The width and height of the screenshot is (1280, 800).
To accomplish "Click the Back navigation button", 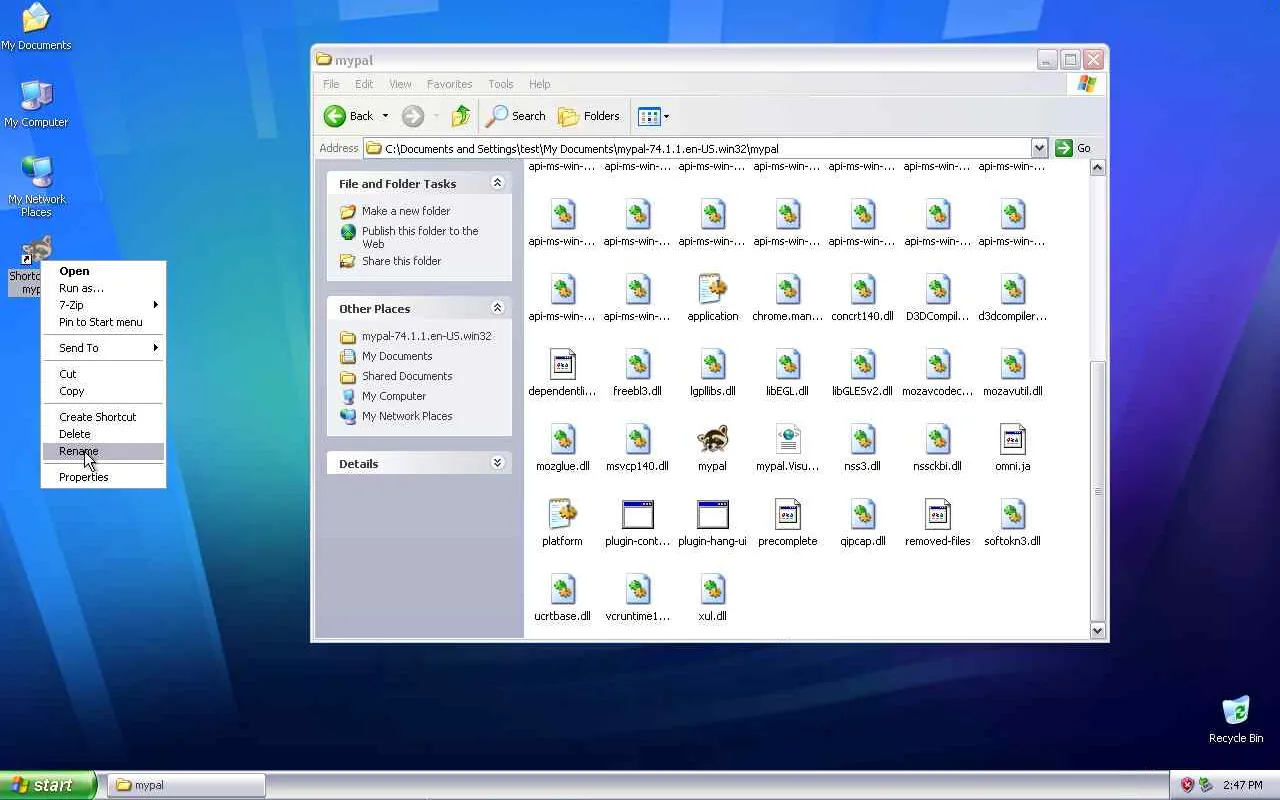I will pos(348,116).
